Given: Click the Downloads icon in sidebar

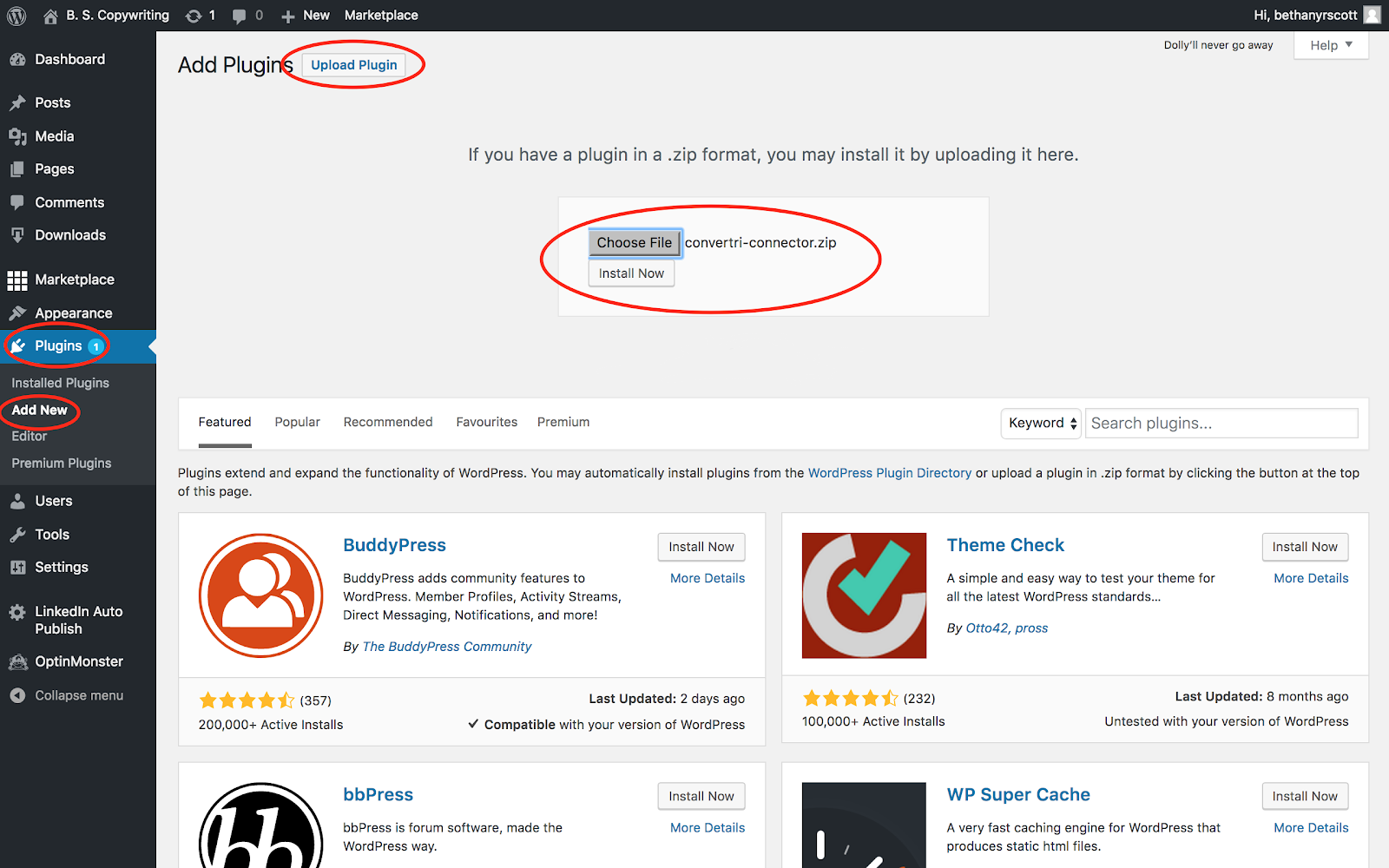Looking at the screenshot, I should 17,235.
